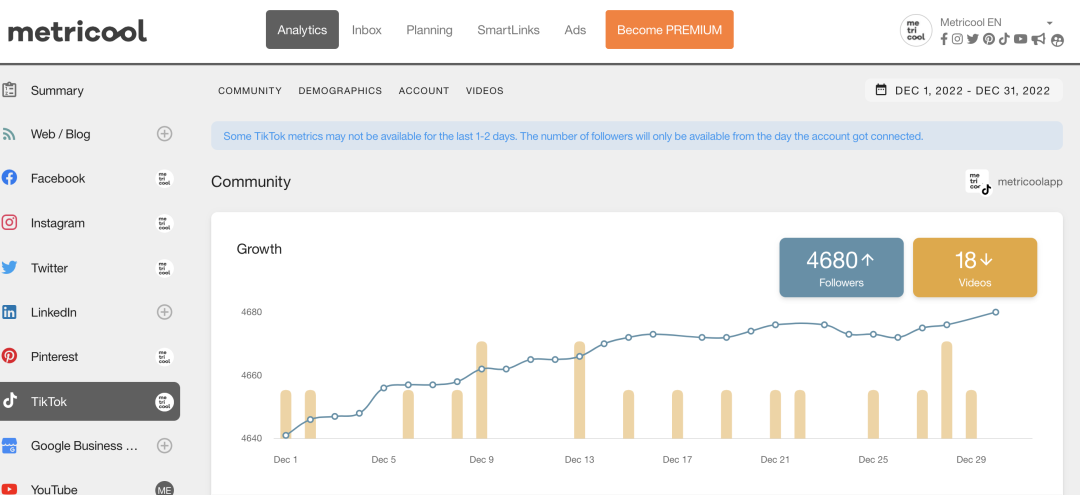Open Summary from the sidebar icon
This screenshot has height=495, width=1080.
pyautogui.click(x=10, y=90)
